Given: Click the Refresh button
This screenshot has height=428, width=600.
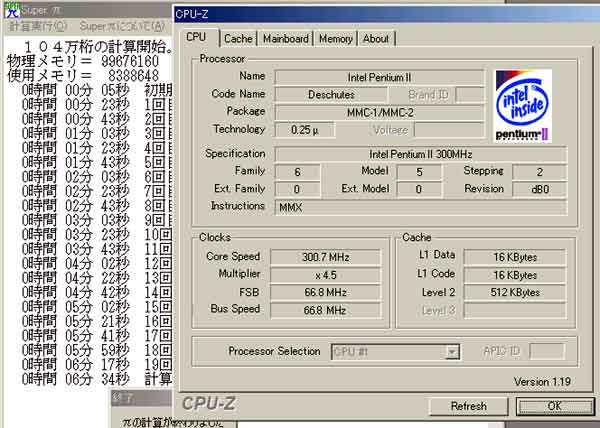Looking at the screenshot, I should [469, 406].
